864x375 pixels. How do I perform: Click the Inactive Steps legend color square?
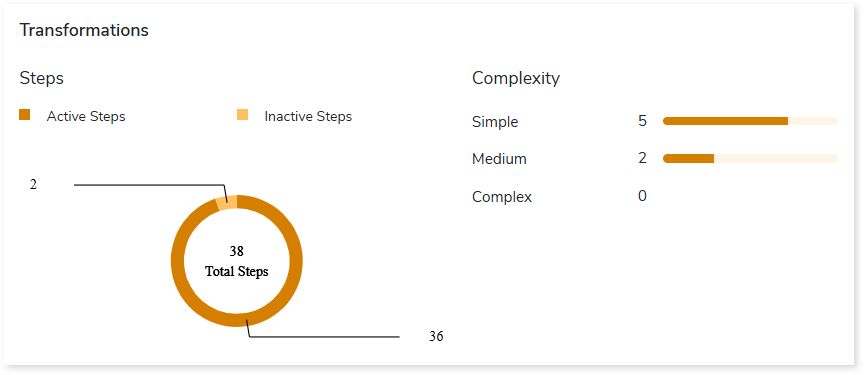tap(242, 115)
